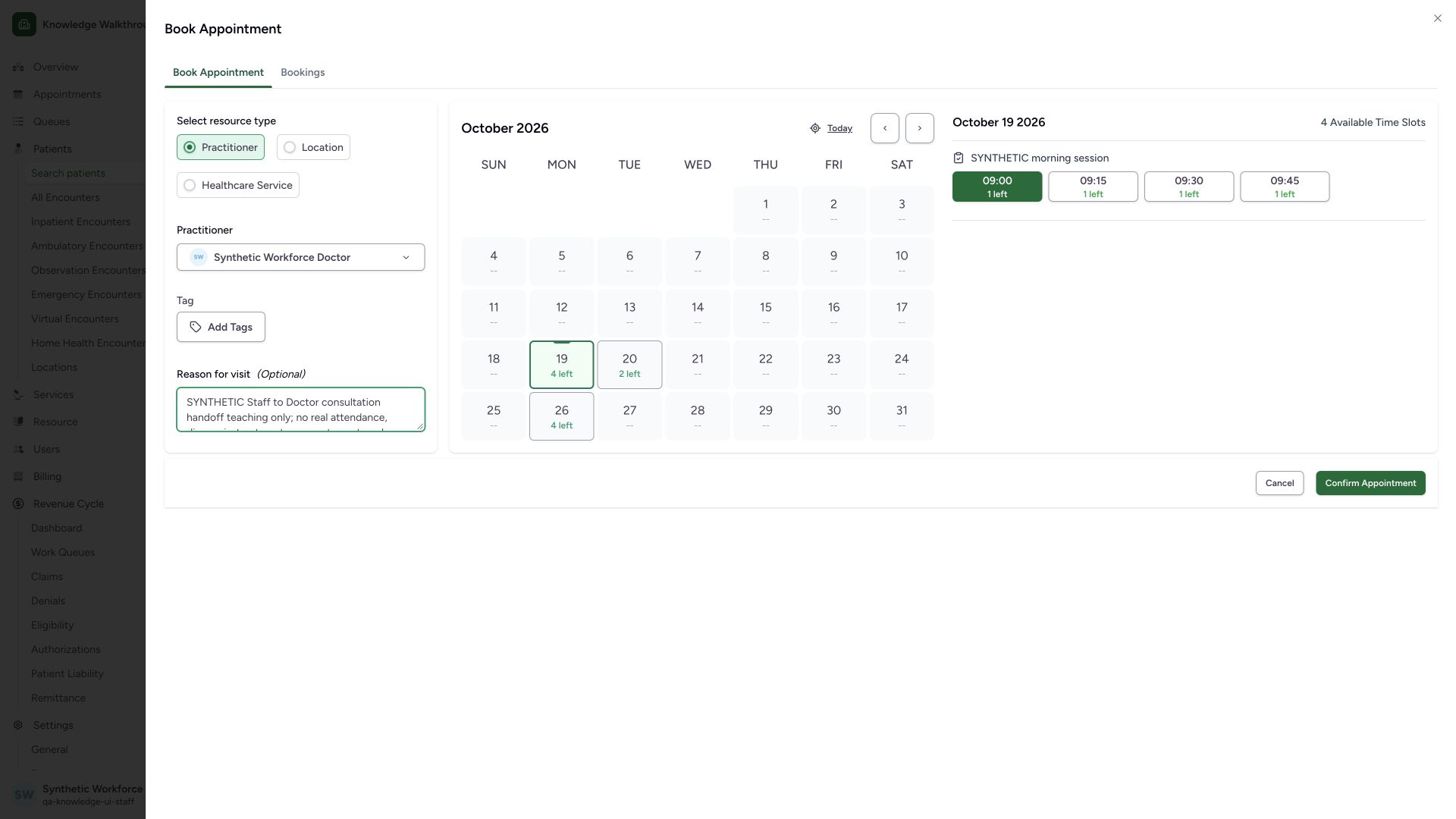Open Work Queues under Revenue Cycle
This screenshot has height=819, width=1456.
pos(63,552)
